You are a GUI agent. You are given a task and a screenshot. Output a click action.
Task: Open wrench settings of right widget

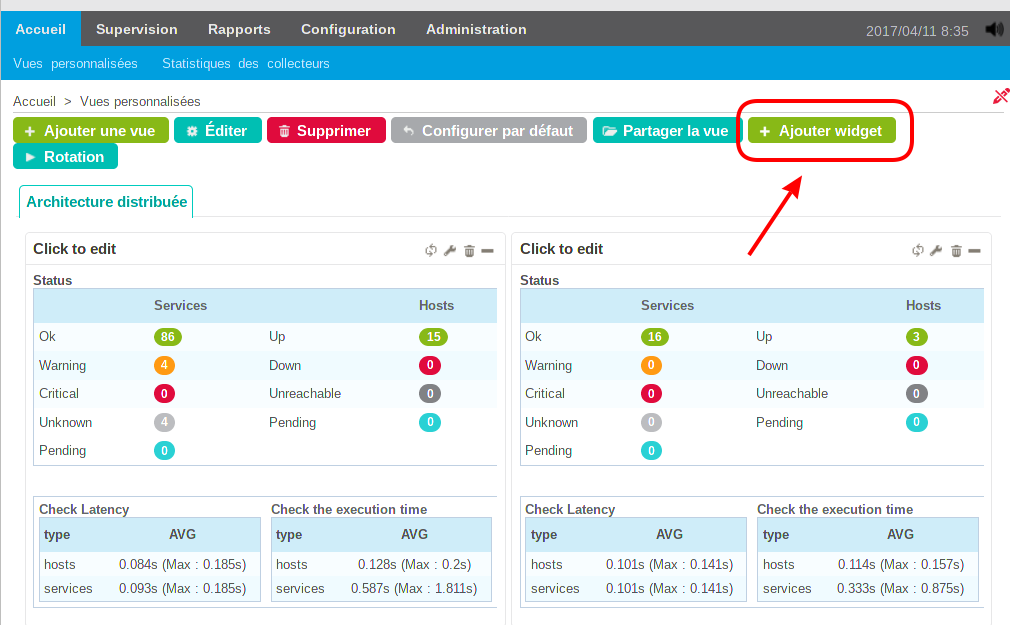[937, 251]
